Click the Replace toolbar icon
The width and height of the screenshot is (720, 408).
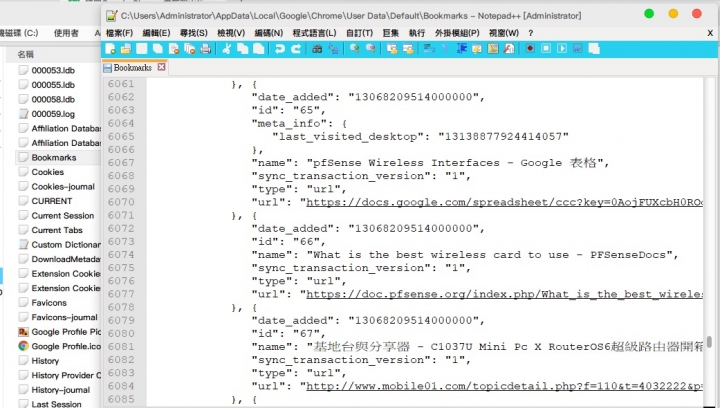(x=333, y=49)
